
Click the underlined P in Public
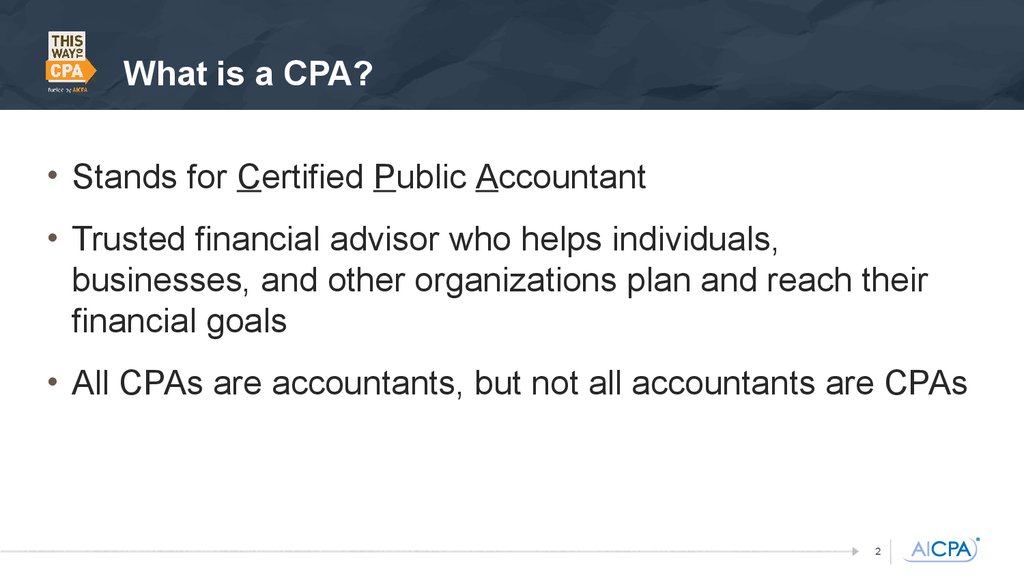(x=385, y=177)
